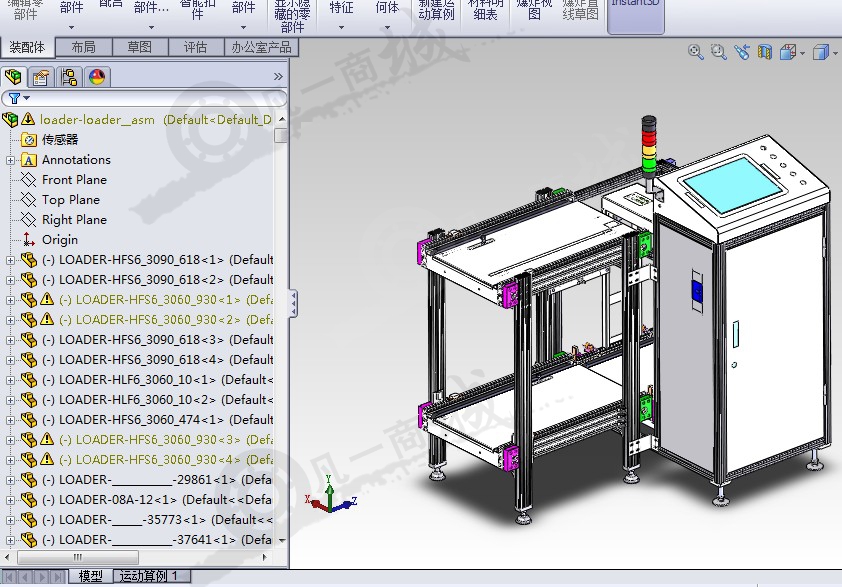Switch to the 布局 ribbon tab

(x=84, y=47)
